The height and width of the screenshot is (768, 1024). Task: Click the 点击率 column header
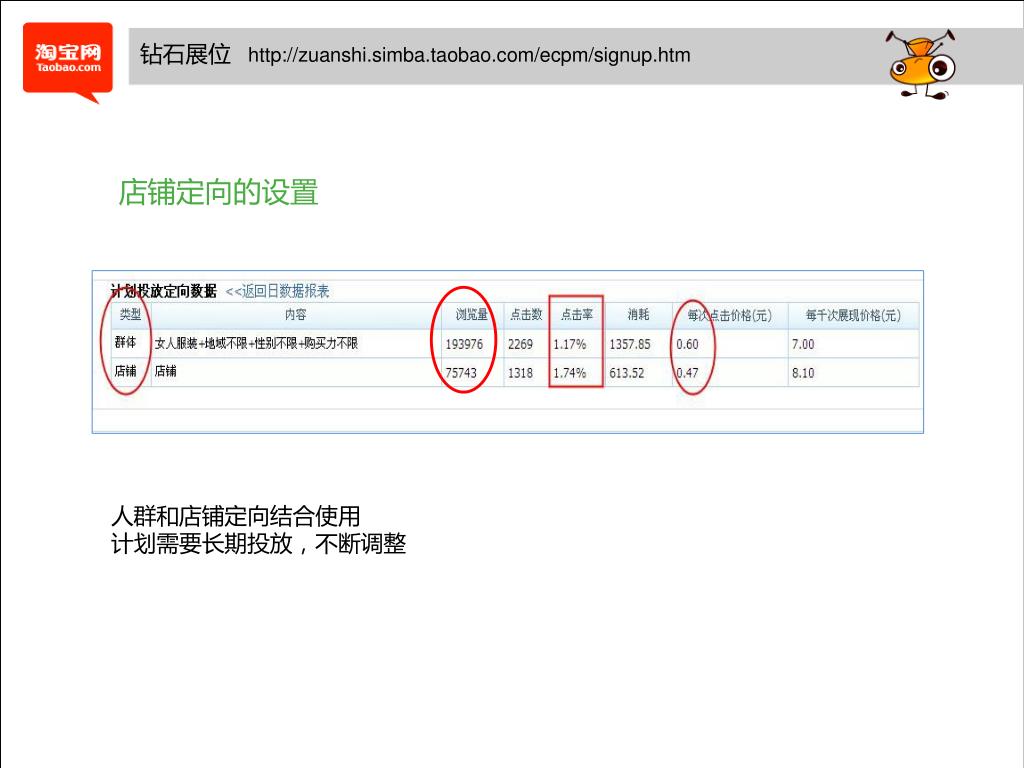[x=577, y=315]
